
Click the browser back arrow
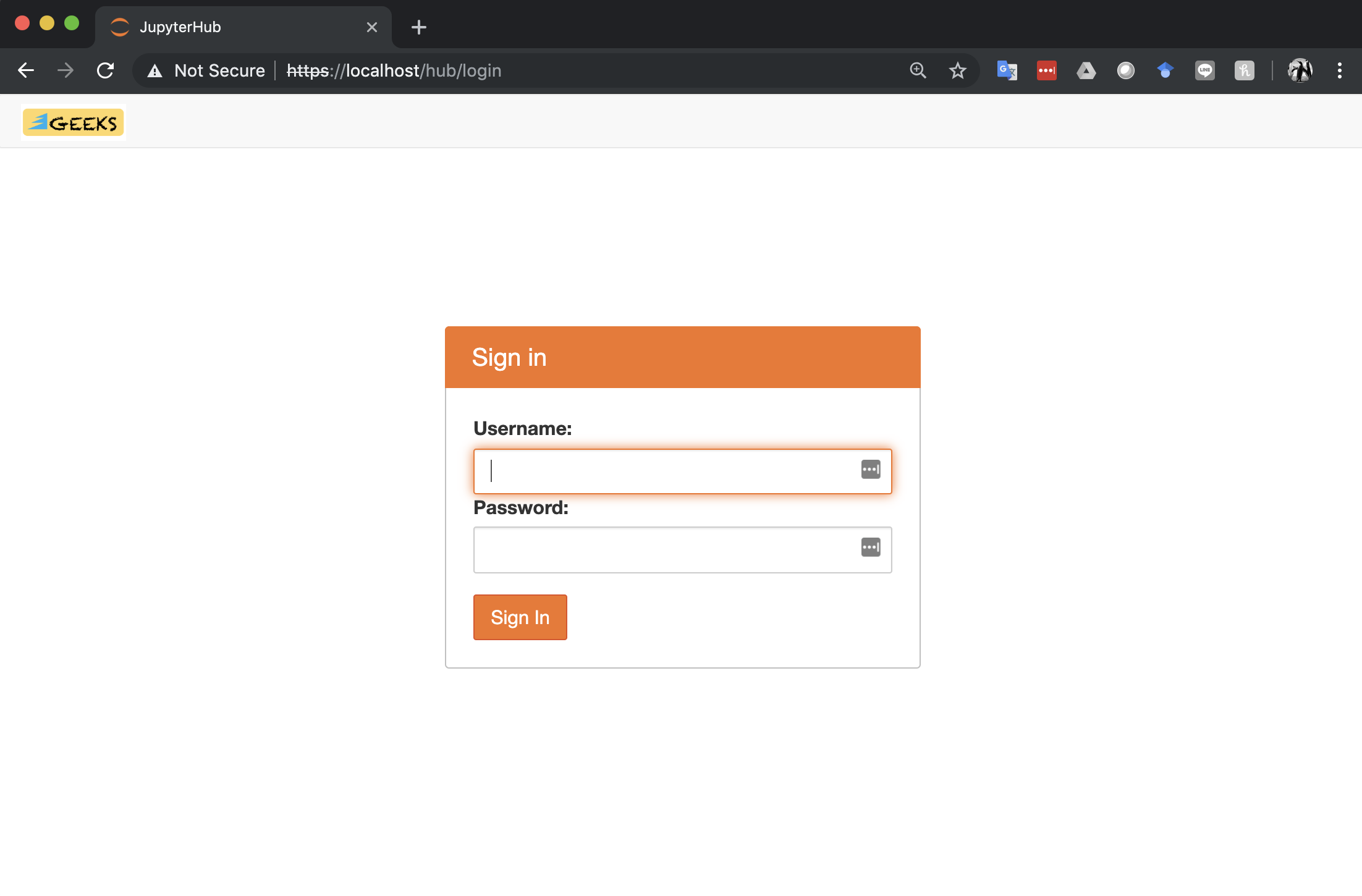click(x=26, y=70)
